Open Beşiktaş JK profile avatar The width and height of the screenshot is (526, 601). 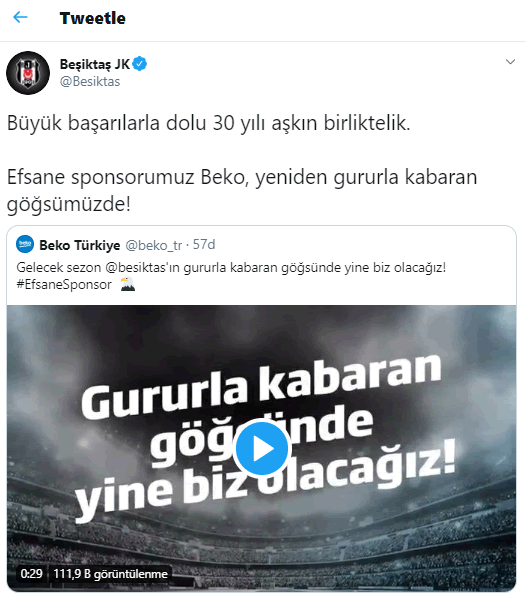click(x=28, y=73)
